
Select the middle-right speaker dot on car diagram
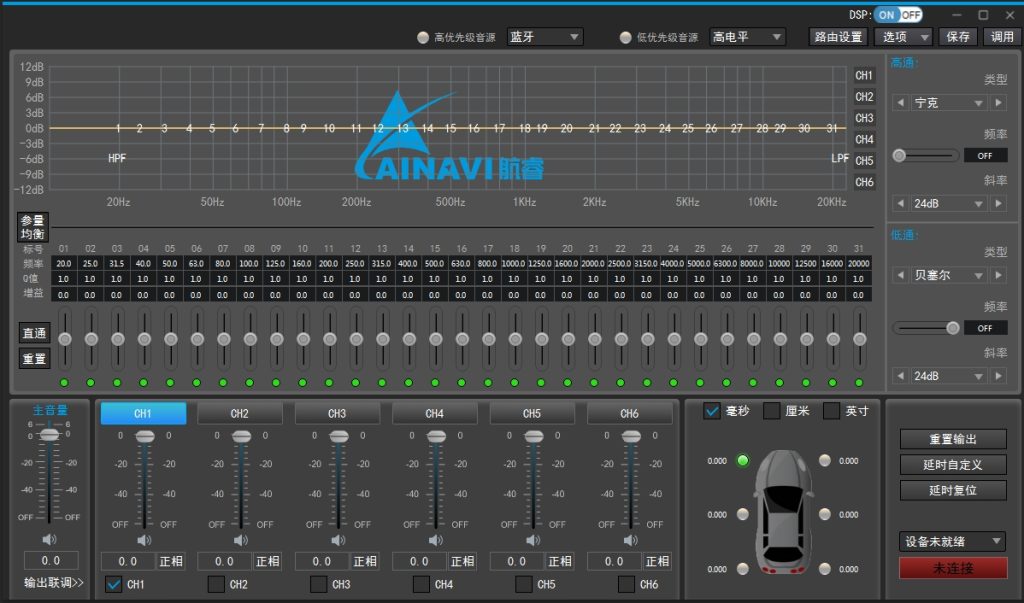(825, 514)
